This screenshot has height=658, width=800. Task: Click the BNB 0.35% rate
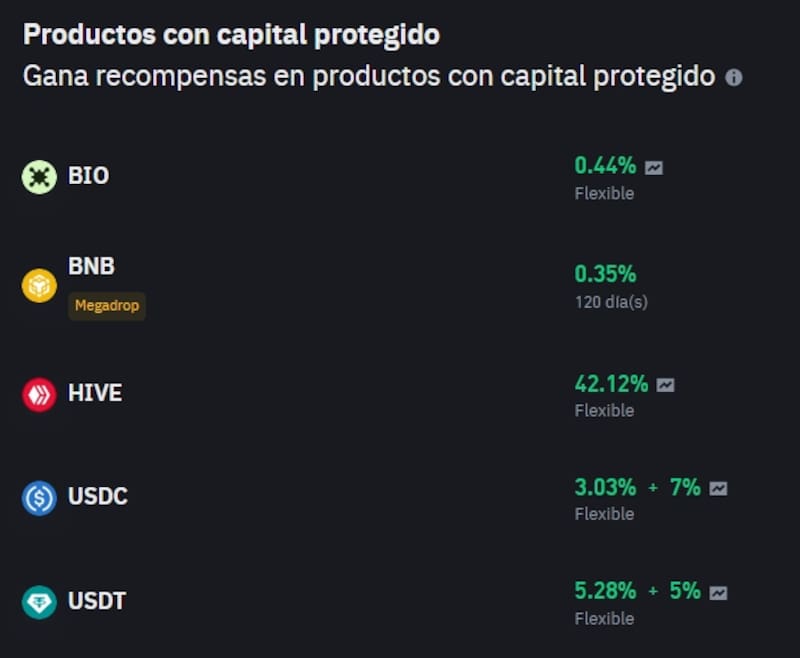point(605,275)
